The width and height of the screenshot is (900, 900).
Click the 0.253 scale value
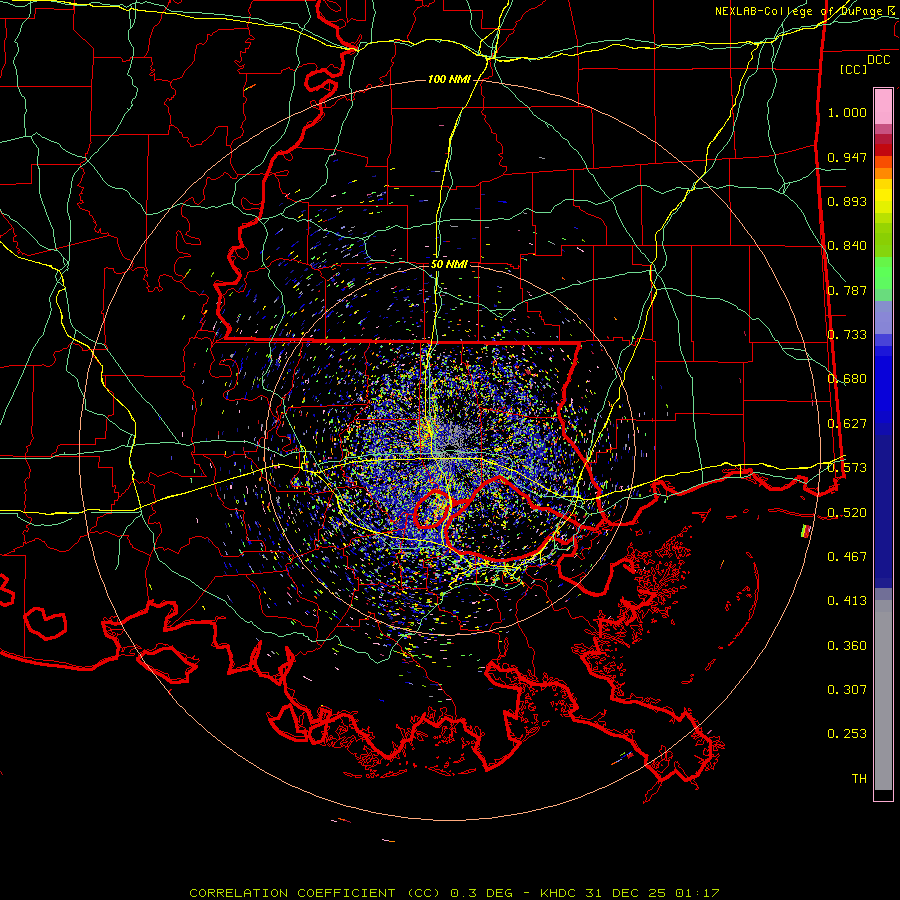point(847,734)
